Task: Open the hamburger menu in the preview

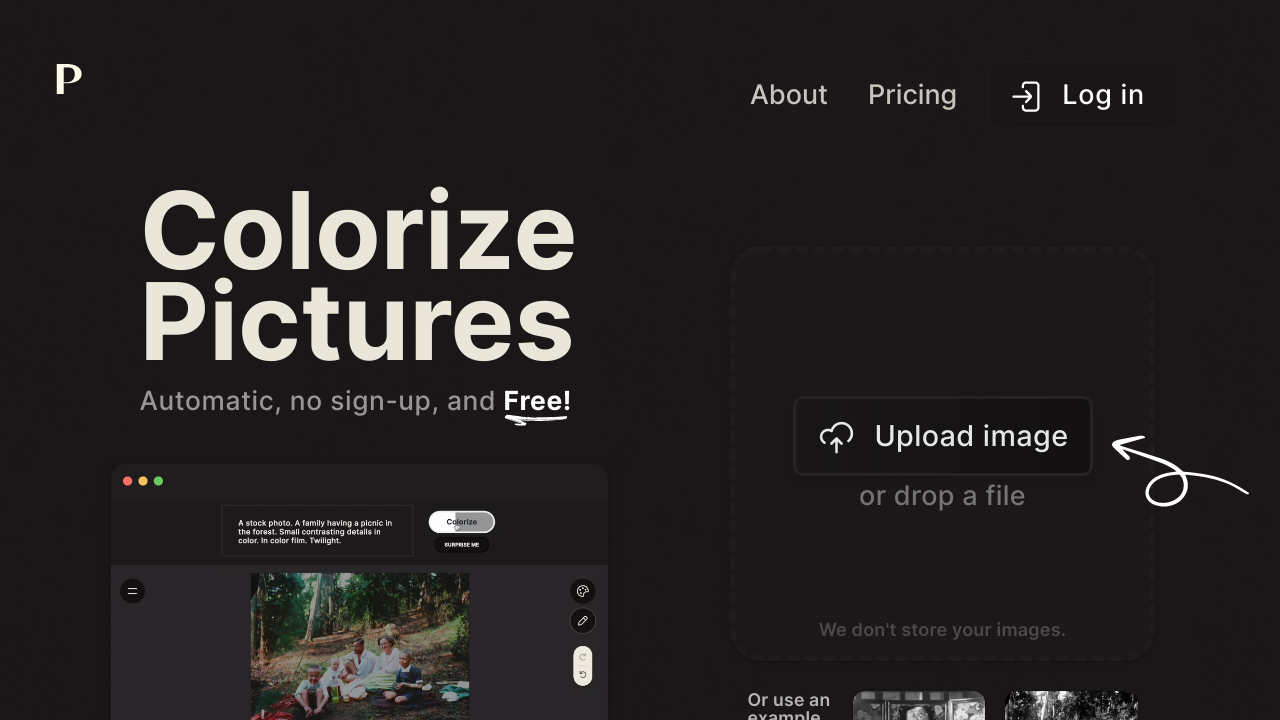Action: pyautogui.click(x=133, y=591)
